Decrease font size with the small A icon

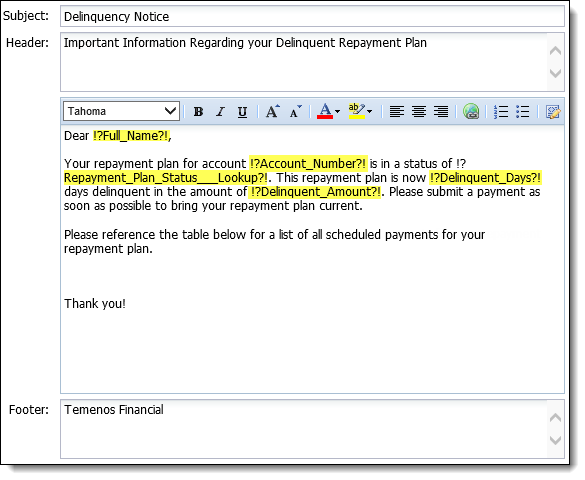[x=295, y=112]
